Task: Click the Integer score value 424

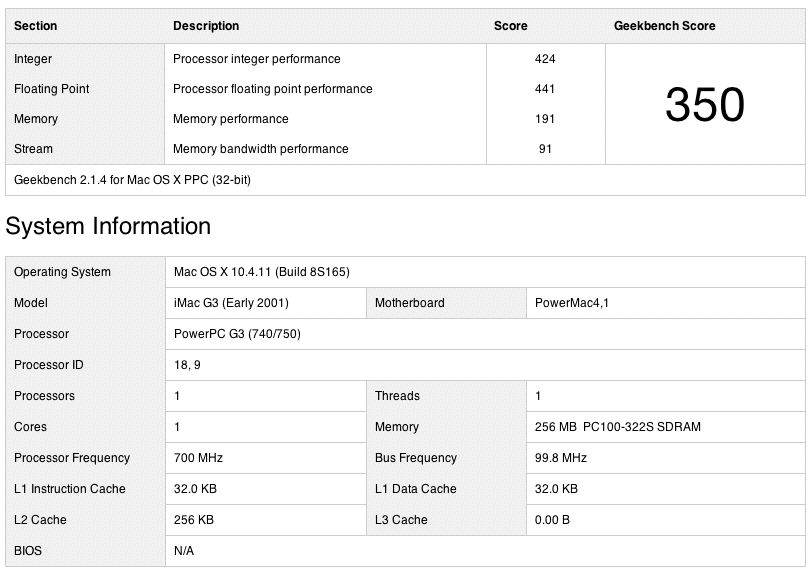Action: 545,59
